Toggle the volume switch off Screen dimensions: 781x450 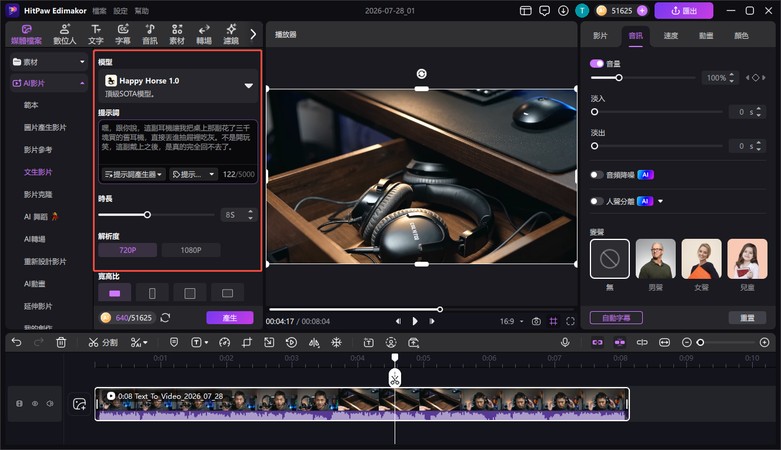coord(596,63)
